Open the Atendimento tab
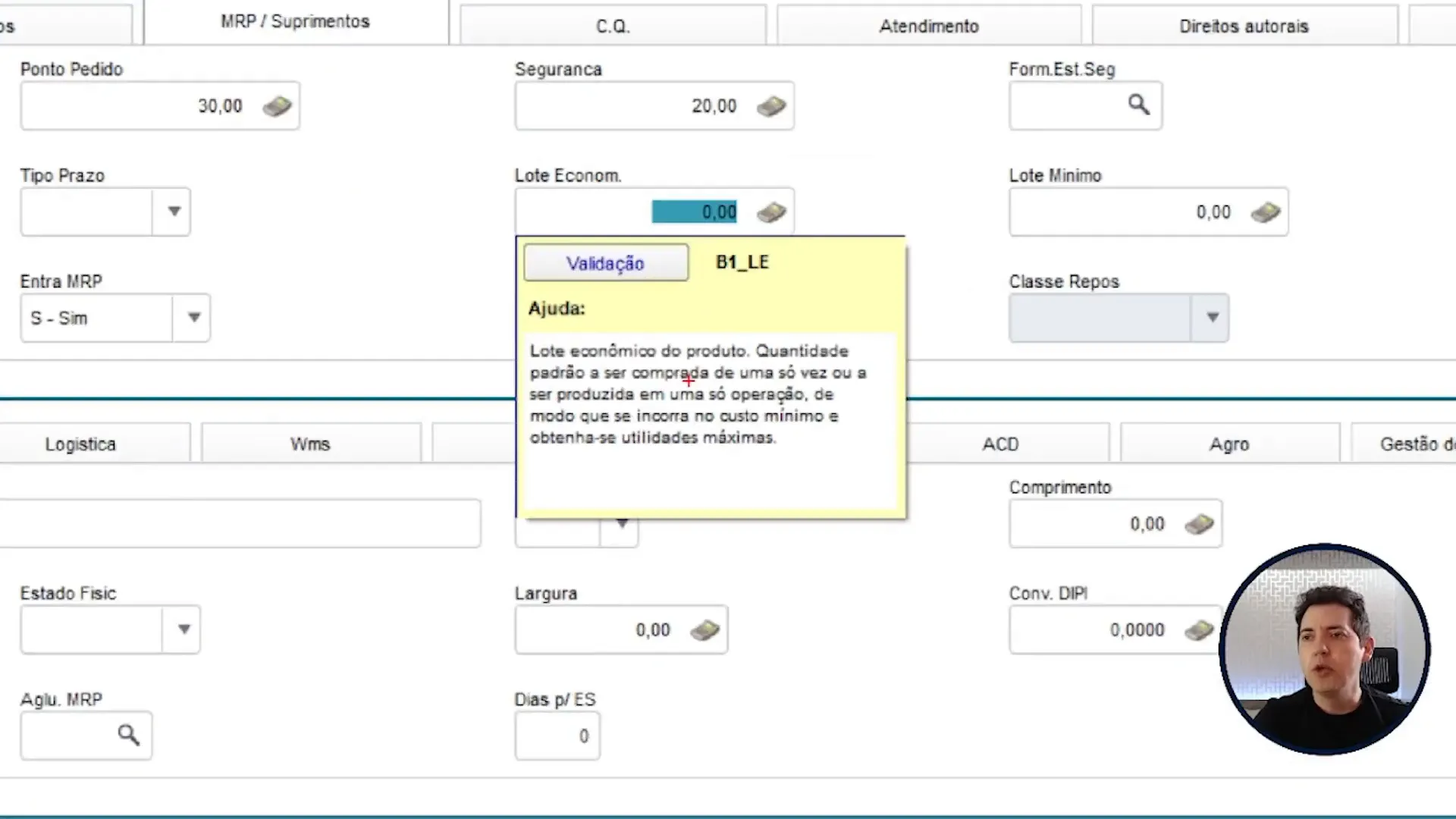The height and width of the screenshot is (819, 1456). 929,27
